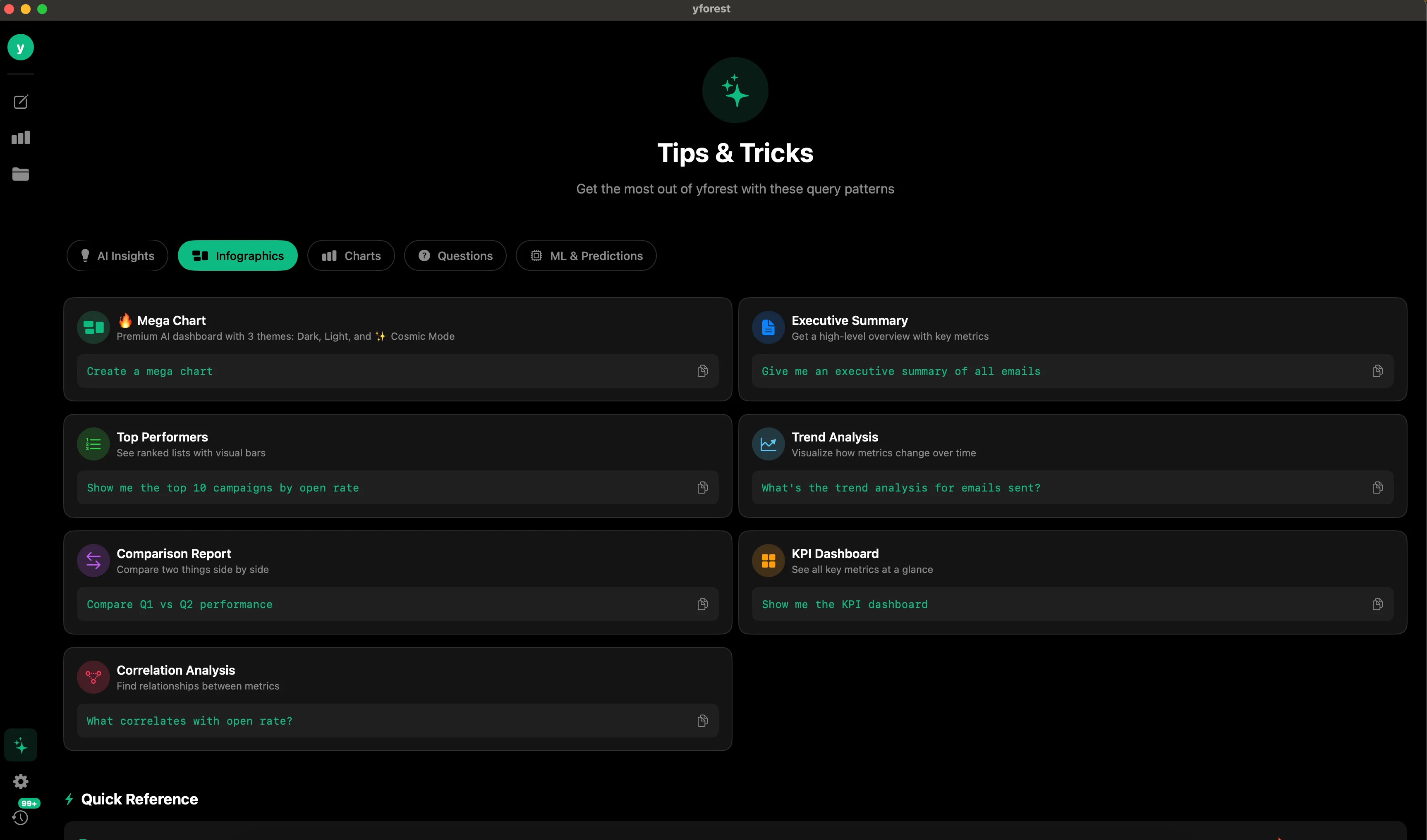
Task: Open the Questions tab
Action: tap(455, 256)
